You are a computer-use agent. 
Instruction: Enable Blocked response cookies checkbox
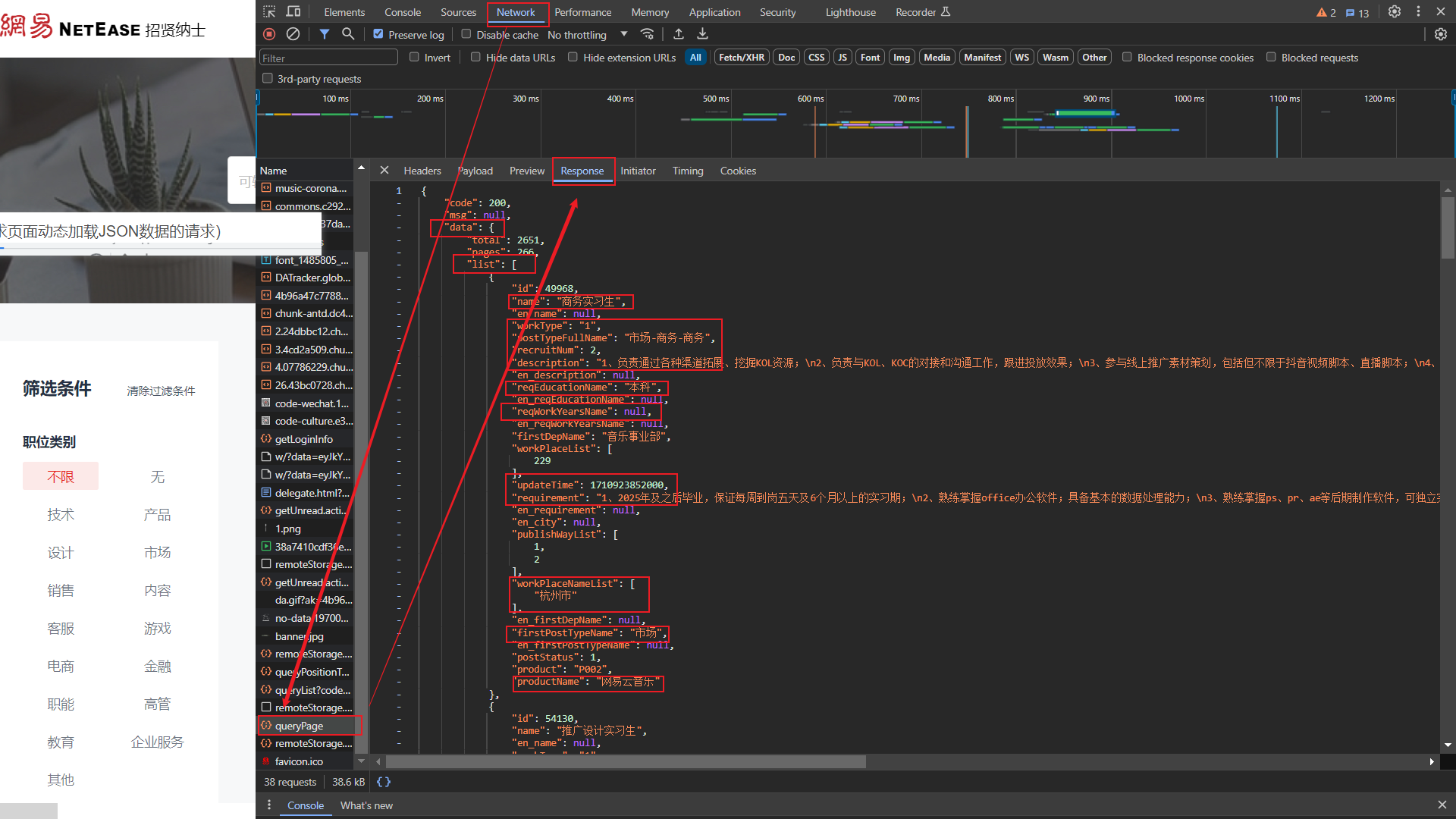click(1127, 57)
